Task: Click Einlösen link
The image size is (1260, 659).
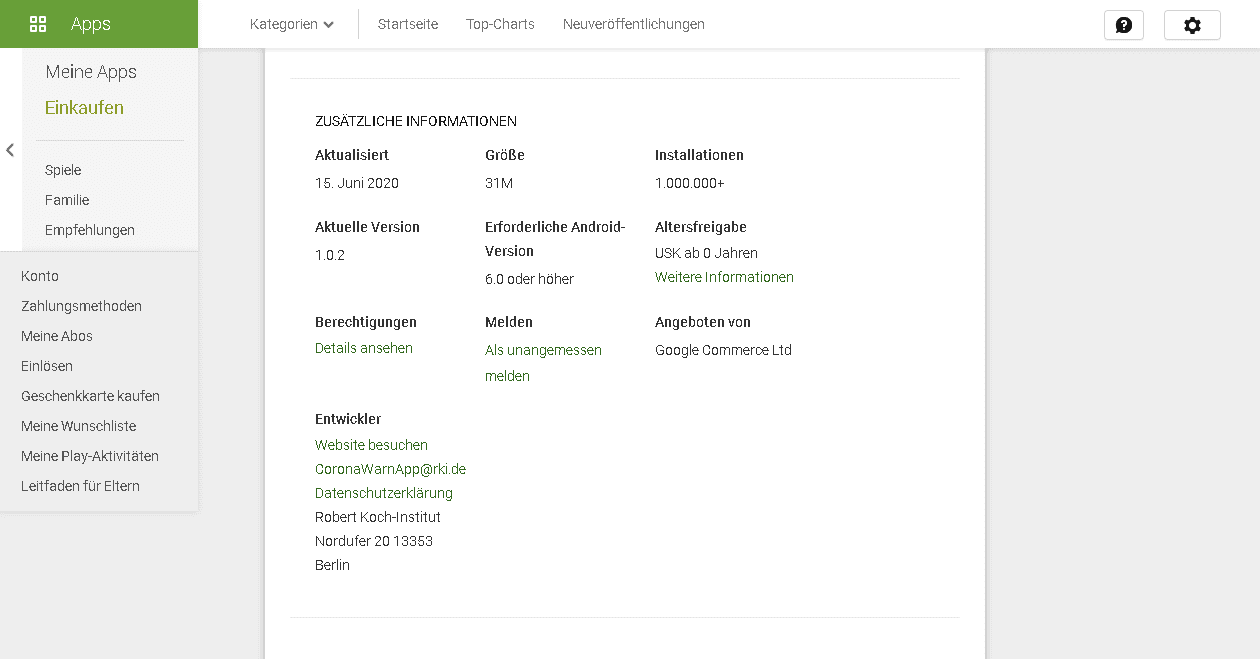Action: pos(47,366)
